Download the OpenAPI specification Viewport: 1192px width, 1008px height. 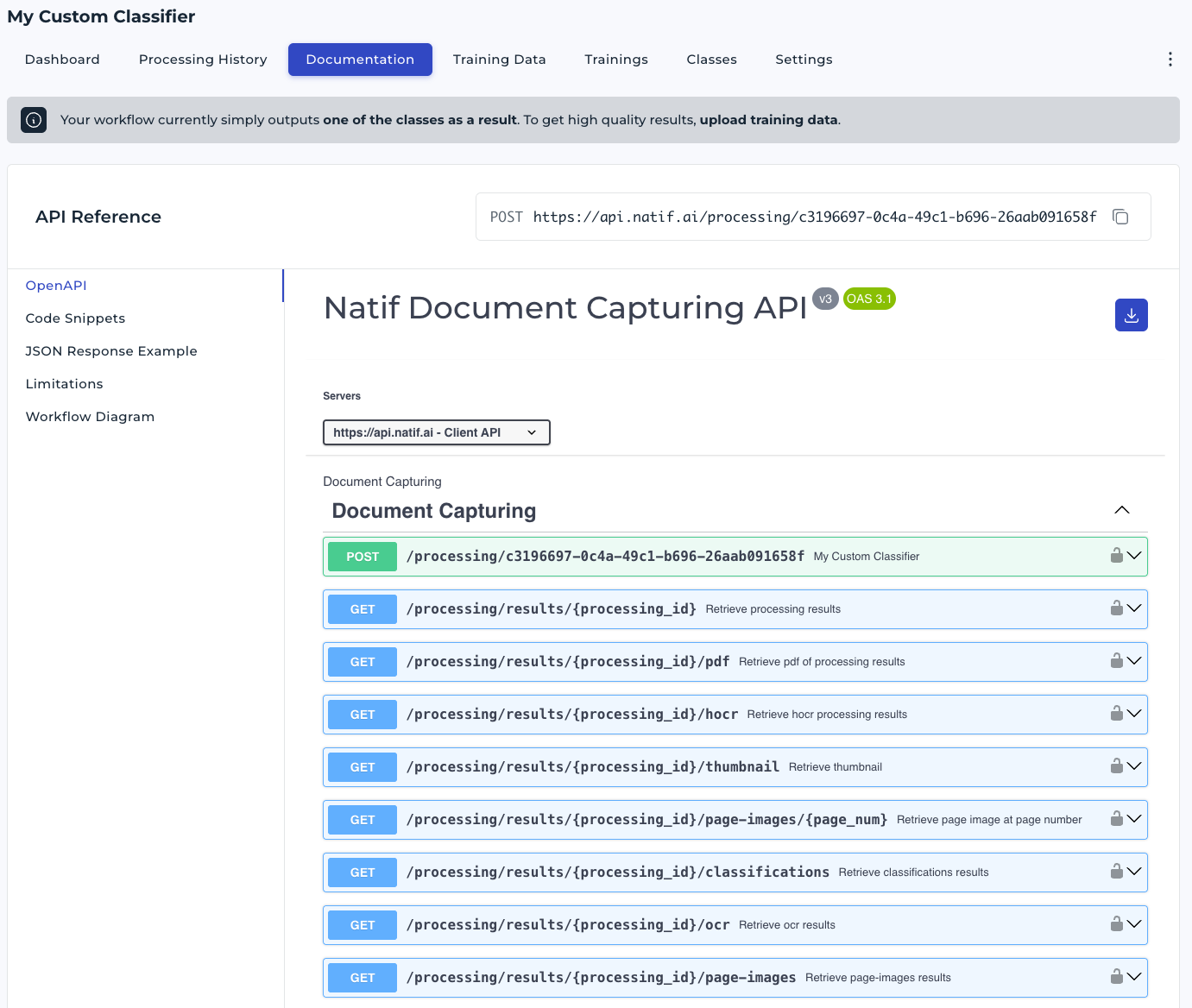click(x=1132, y=315)
